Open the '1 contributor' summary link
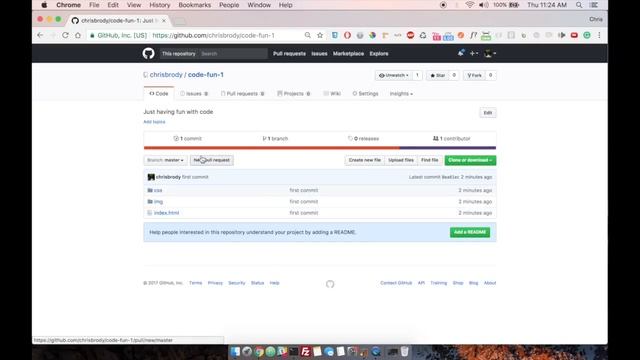The width and height of the screenshot is (640, 360). click(451, 139)
